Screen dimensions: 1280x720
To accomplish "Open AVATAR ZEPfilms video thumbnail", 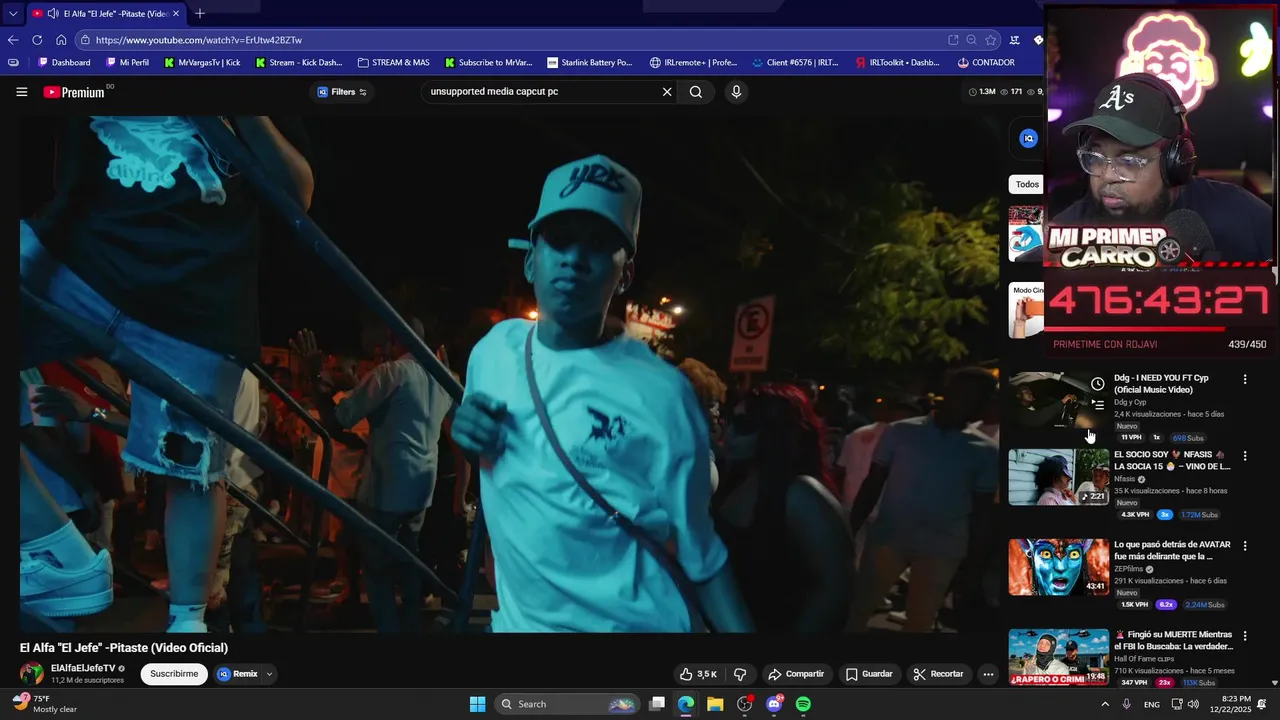I will pos(1058,567).
